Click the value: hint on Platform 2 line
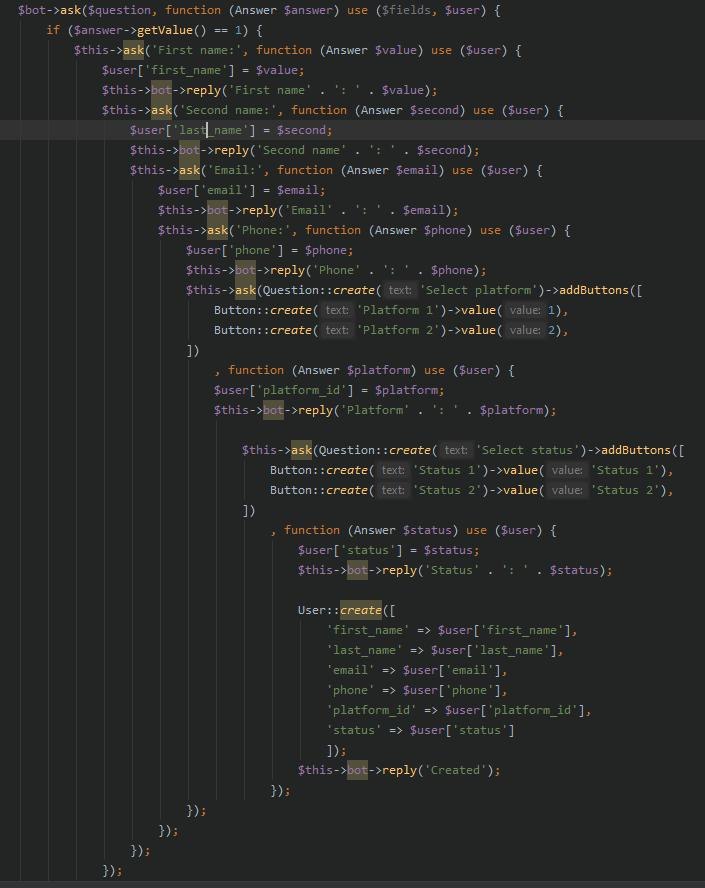 (524, 330)
